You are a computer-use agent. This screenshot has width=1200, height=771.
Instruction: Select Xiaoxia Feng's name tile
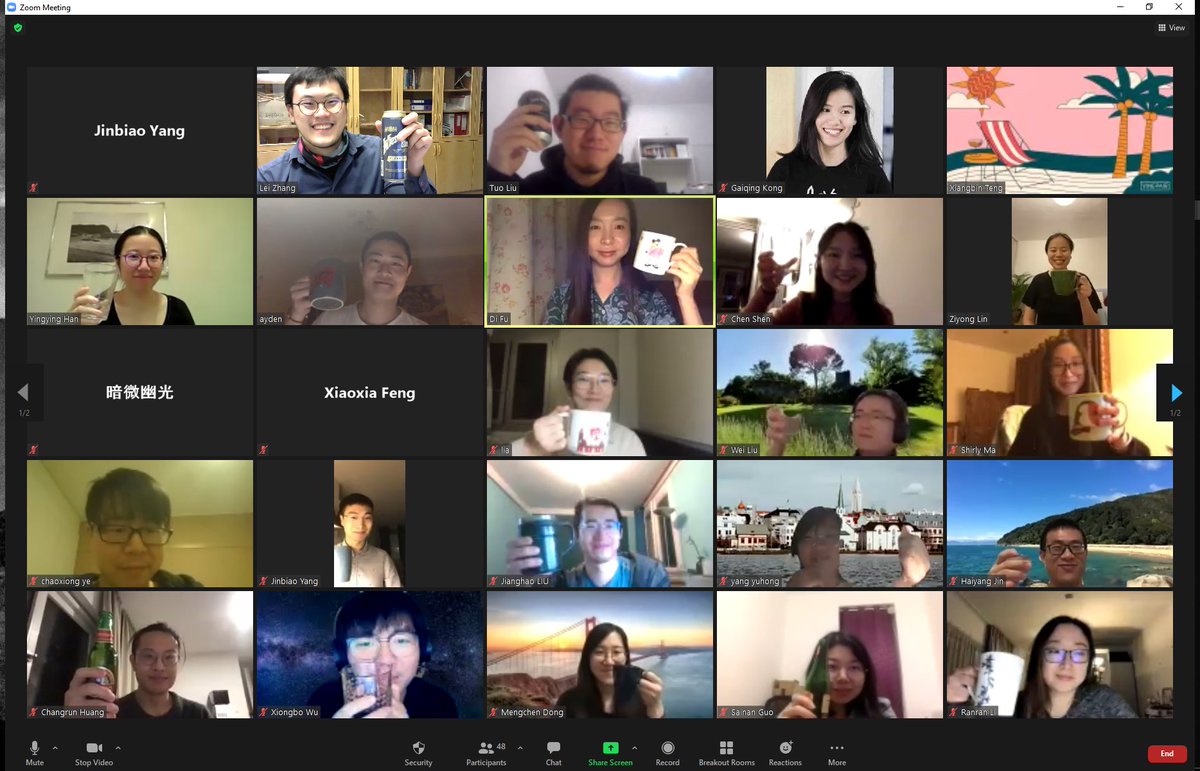pyautogui.click(x=370, y=392)
